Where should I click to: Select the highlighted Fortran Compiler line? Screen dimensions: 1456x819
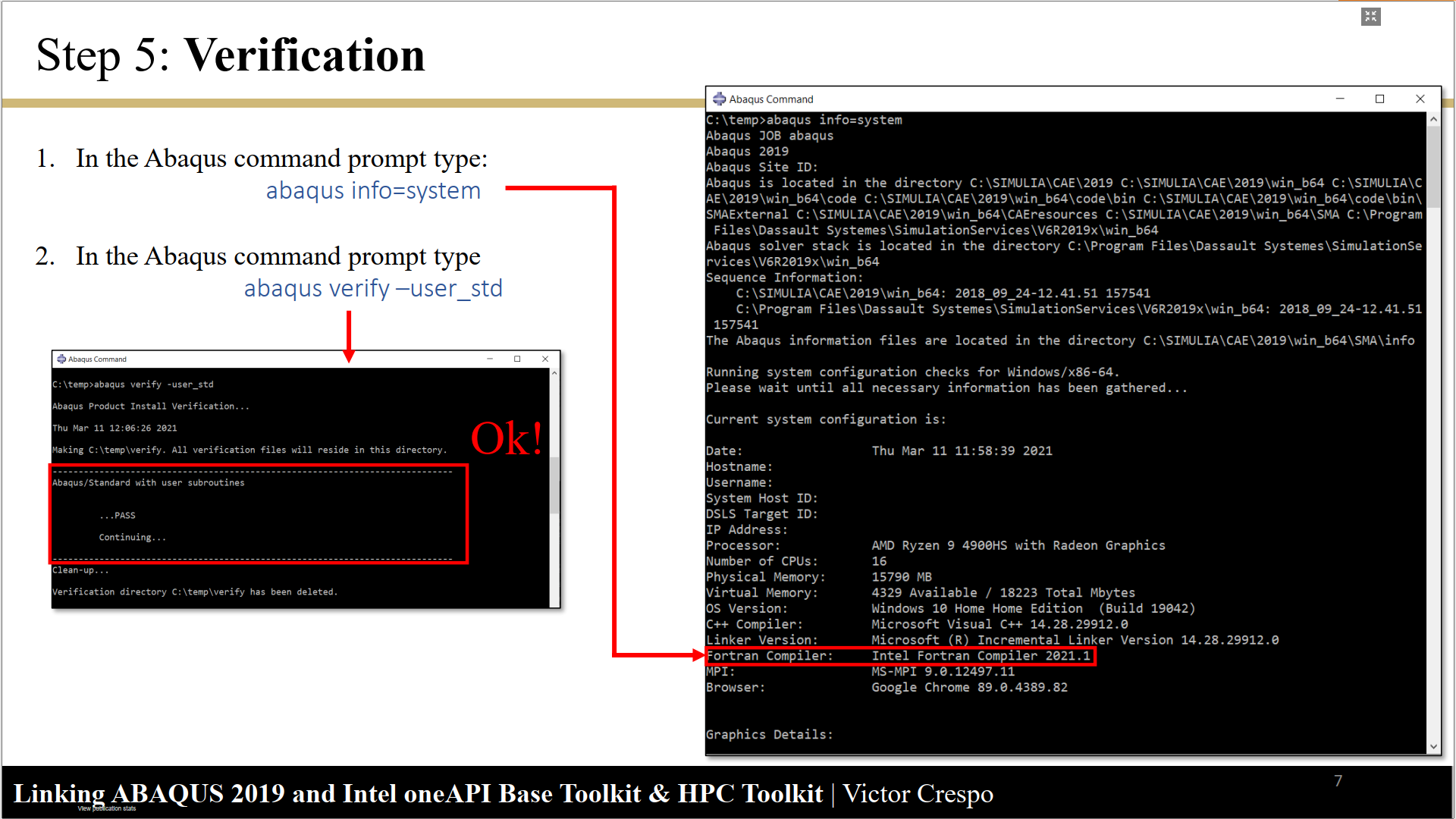click(x=899, y=655)
